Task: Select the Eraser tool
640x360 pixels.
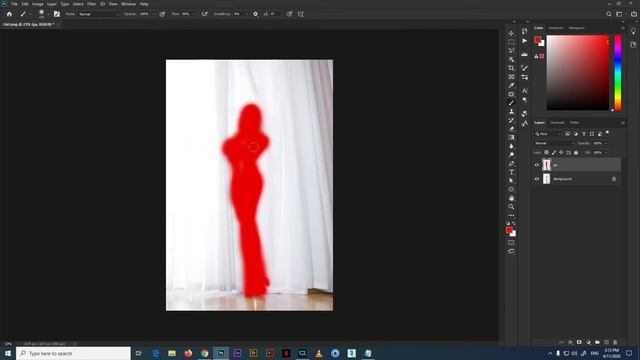Action: (511, 129)
